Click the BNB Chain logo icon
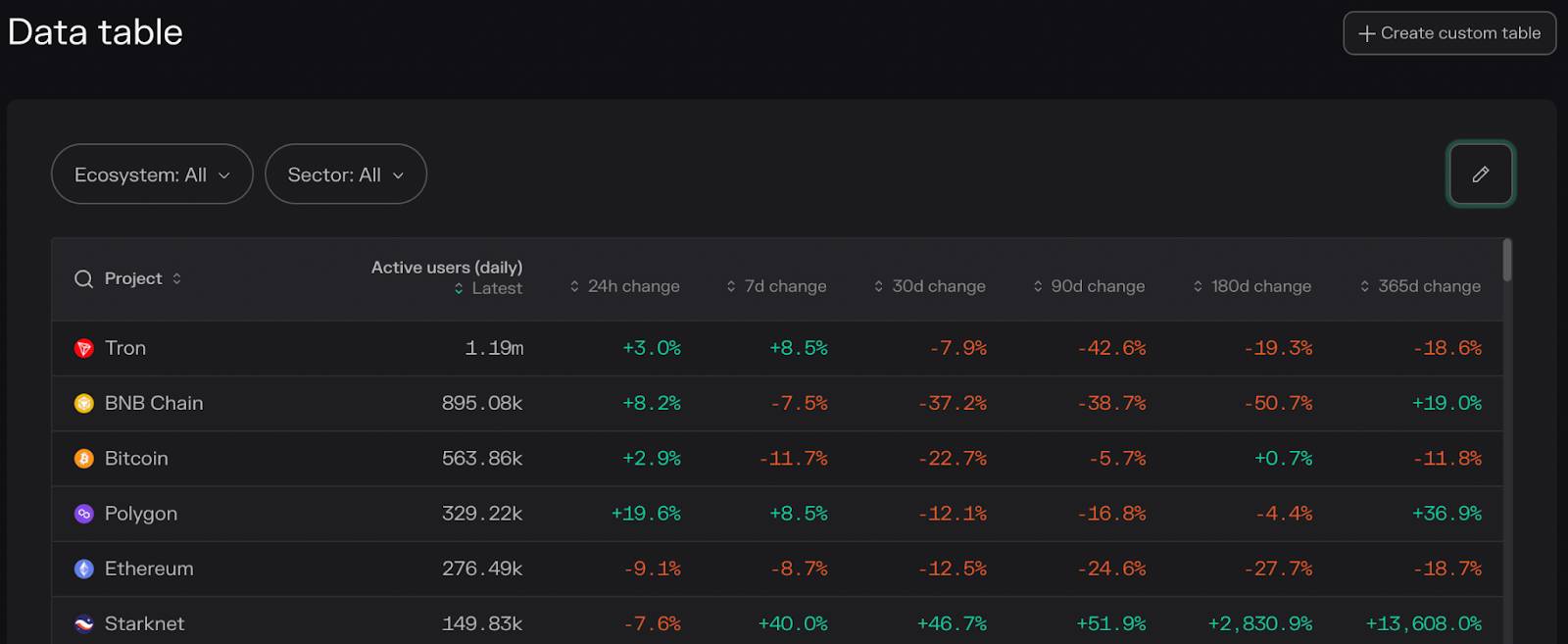This screenshot has height=644, width=1568. (x=84, y=403)
